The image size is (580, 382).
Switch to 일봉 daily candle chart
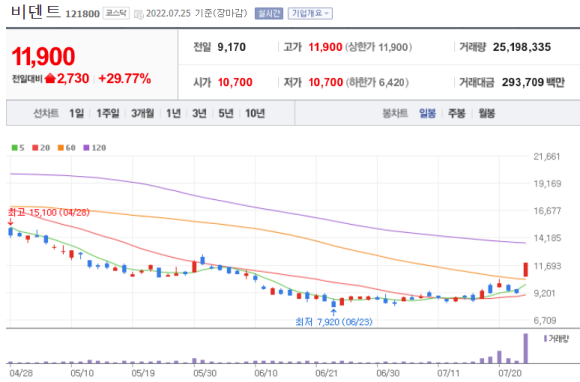(427, 113)
